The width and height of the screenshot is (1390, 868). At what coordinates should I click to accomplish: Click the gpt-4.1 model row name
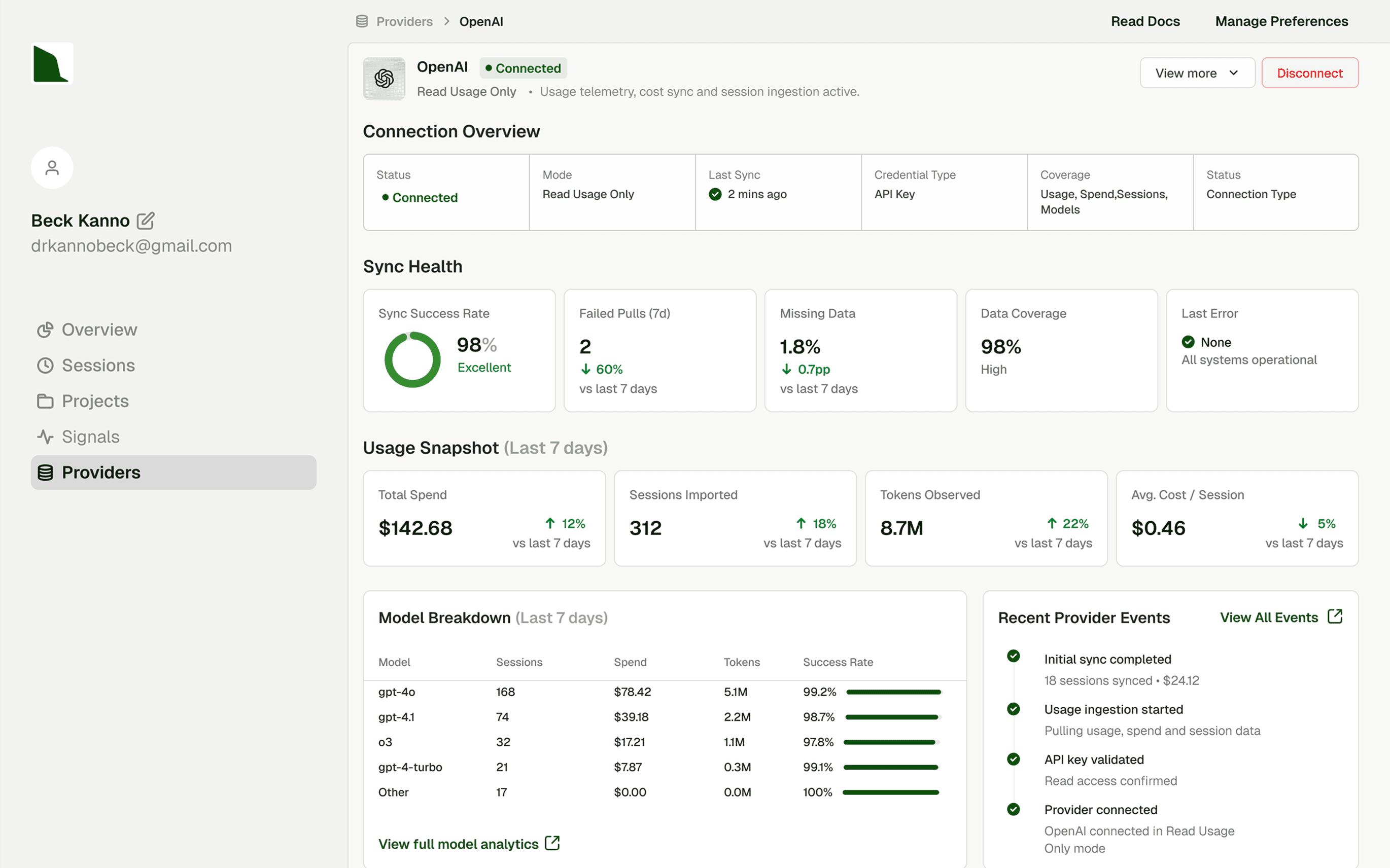396,717
